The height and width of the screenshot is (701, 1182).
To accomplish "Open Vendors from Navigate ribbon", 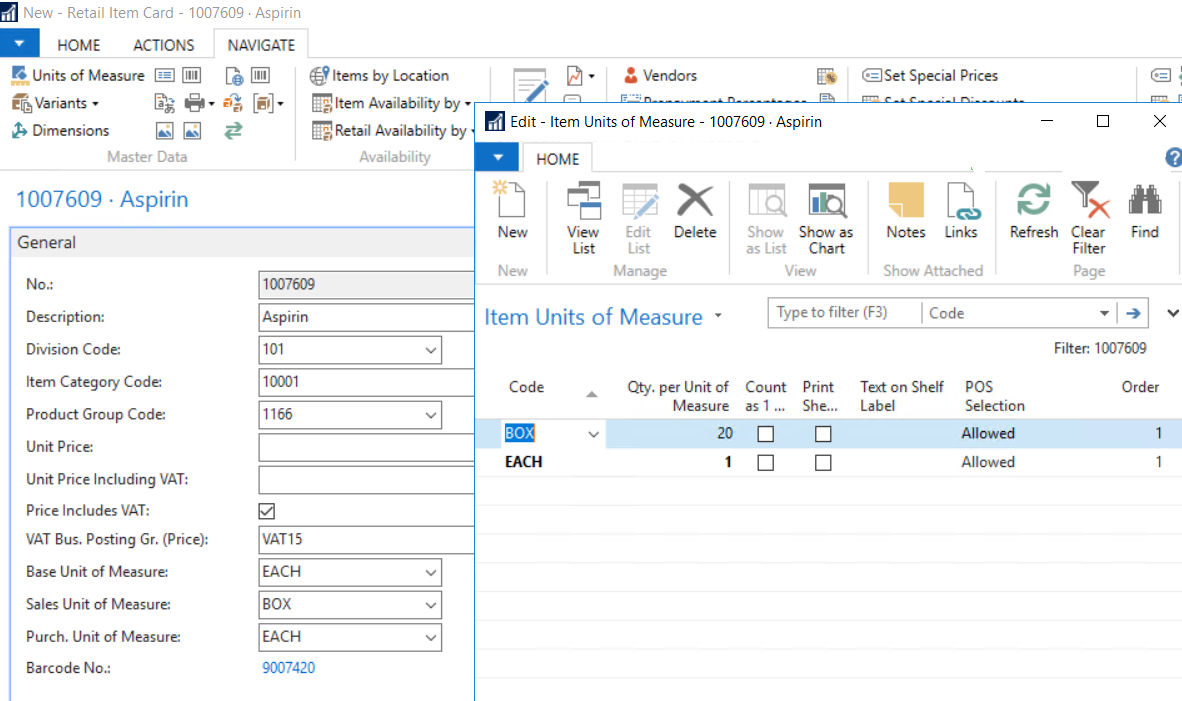I will [x=660, y=75].
